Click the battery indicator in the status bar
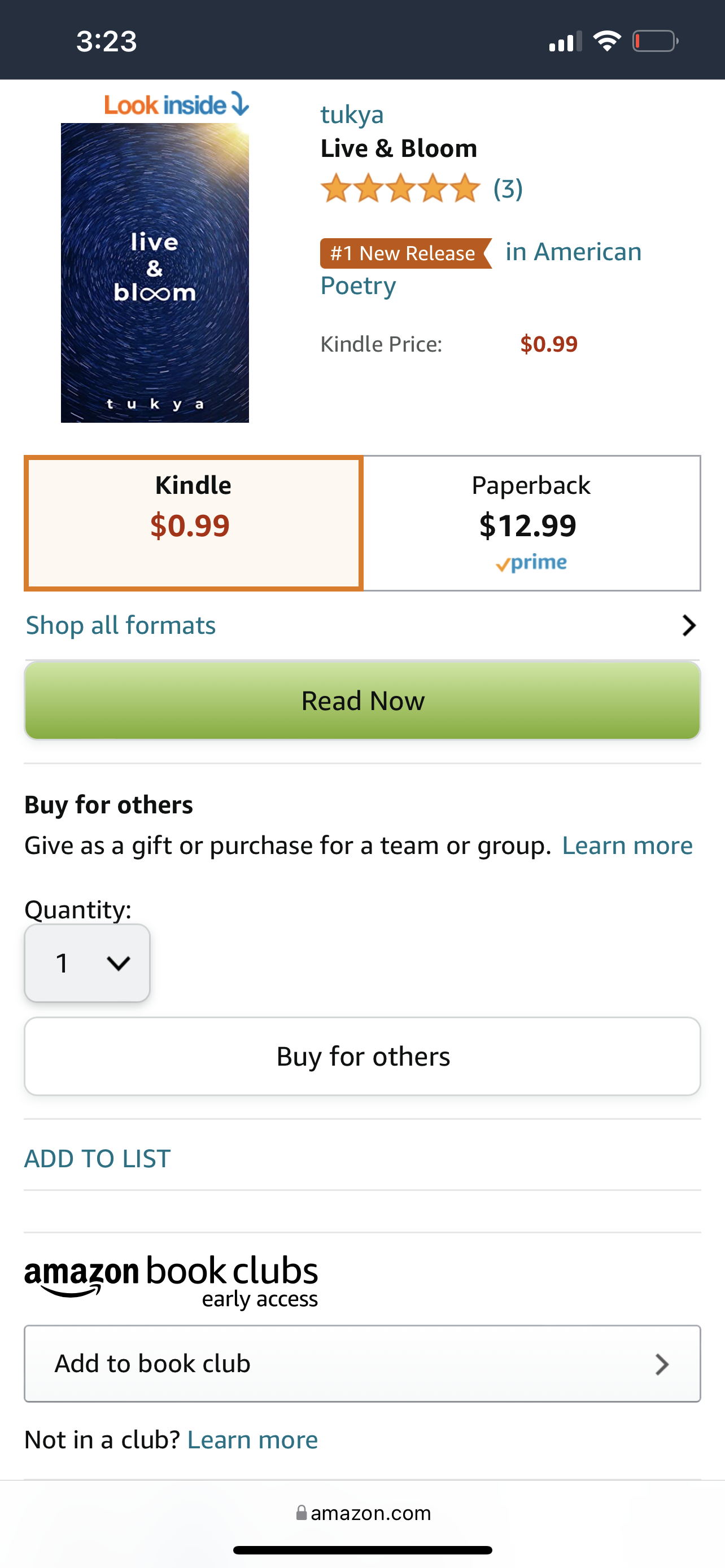Viewport: 725px width, 1568px height. [654, 40]
